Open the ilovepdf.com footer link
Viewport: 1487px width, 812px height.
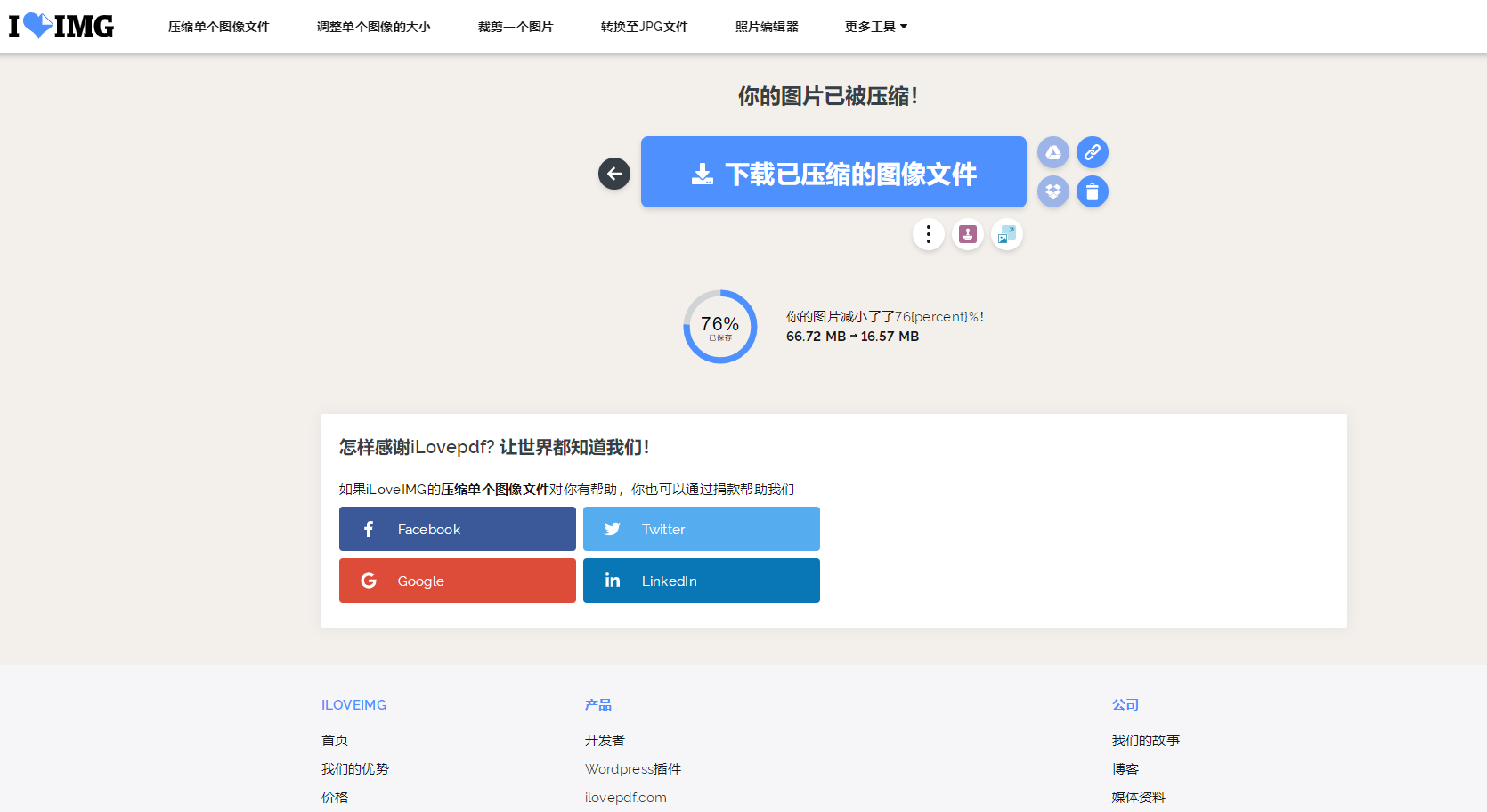[626, 797]
